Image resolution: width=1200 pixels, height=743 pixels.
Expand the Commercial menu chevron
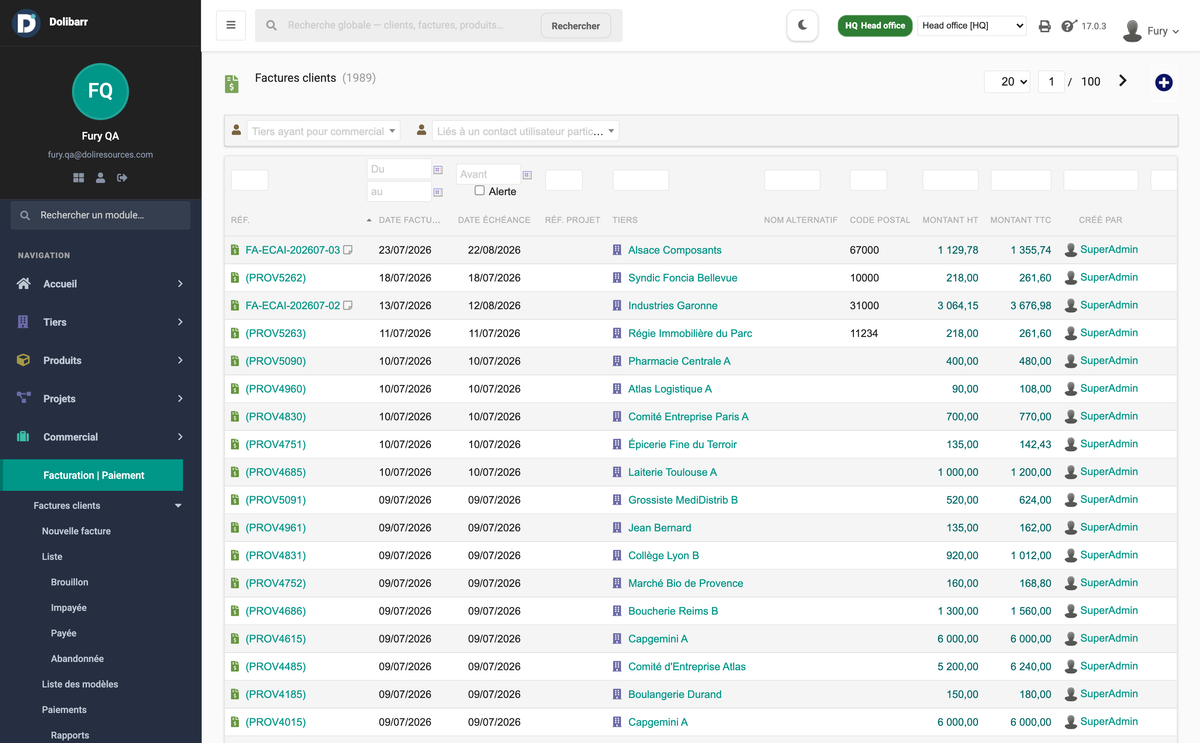[x=180, y=437]
